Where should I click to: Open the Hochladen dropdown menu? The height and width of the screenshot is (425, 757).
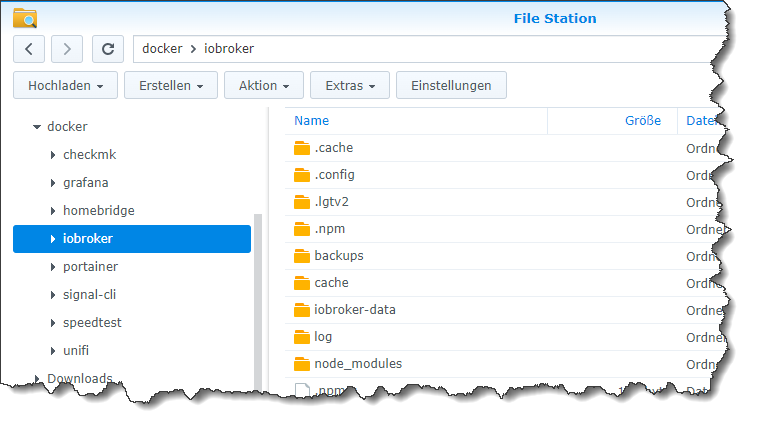65,86
